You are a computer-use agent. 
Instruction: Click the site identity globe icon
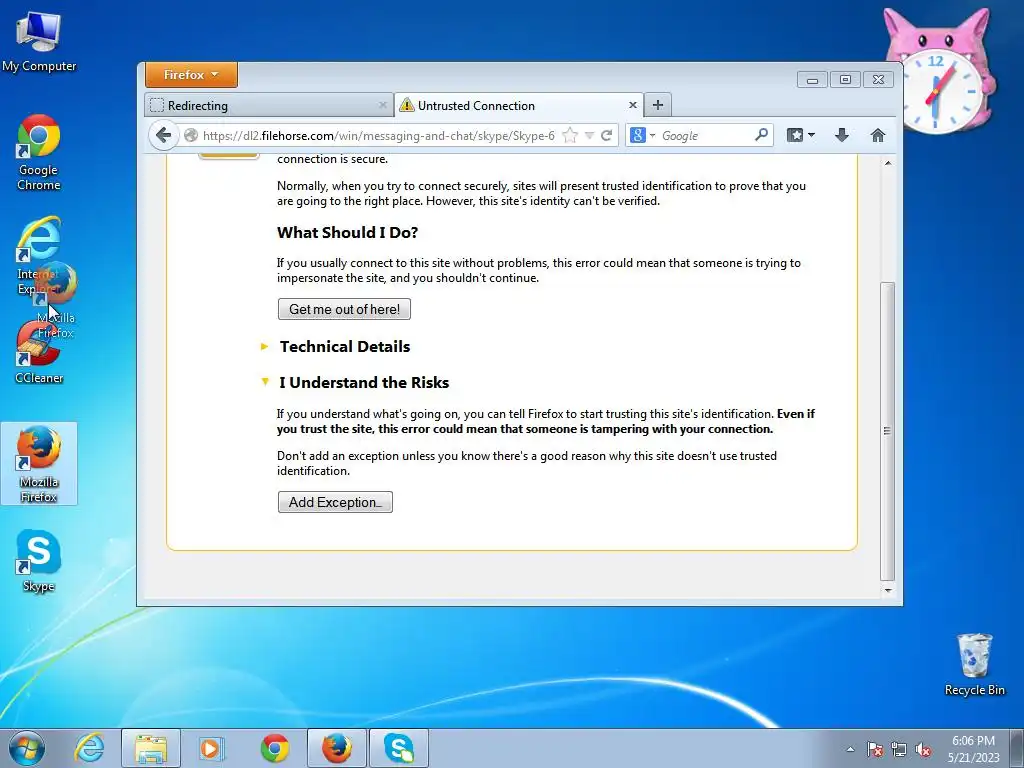tap(191, 135)
